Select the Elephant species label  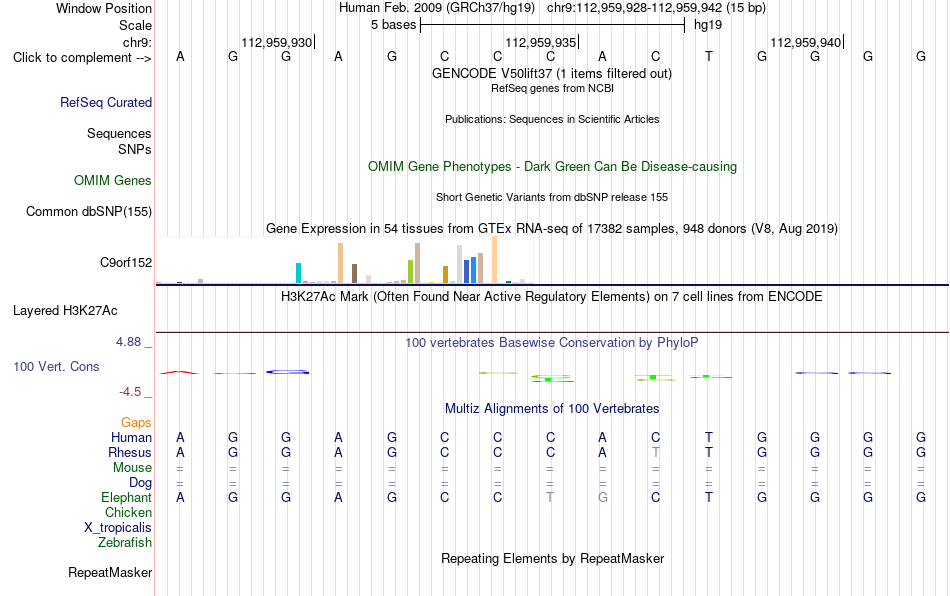(x=127, y=497)
